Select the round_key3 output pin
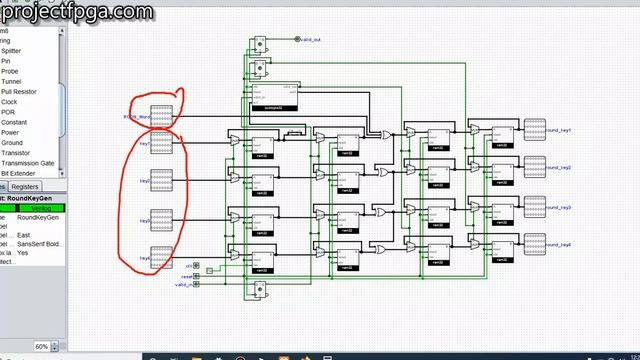The height and width of the screenshot is (360, 640). point(535,207)
